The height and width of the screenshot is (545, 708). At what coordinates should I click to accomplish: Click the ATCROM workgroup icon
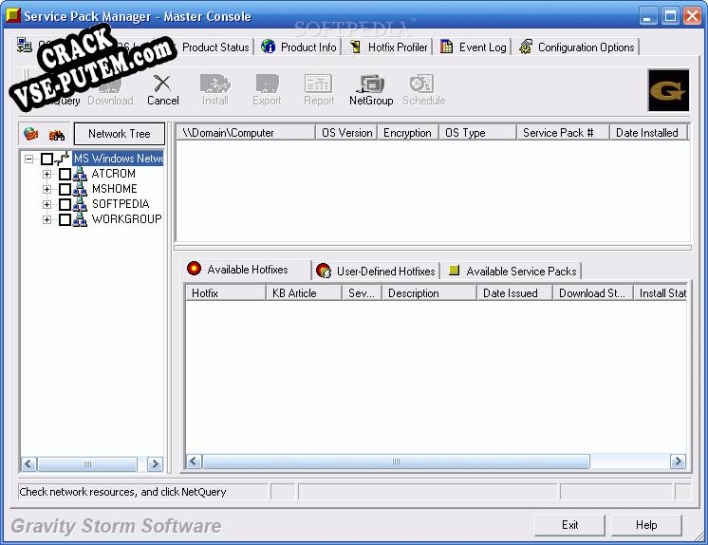pyautogui.click(x=80, y=174)
